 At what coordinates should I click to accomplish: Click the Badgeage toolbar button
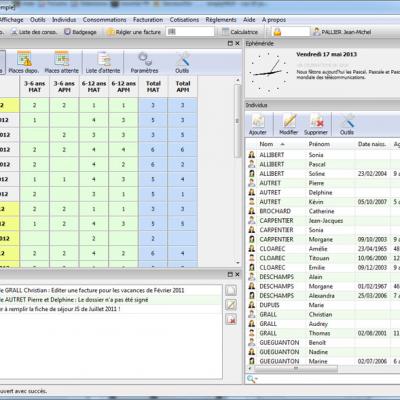pyautogui.click(x=80, y=32)
